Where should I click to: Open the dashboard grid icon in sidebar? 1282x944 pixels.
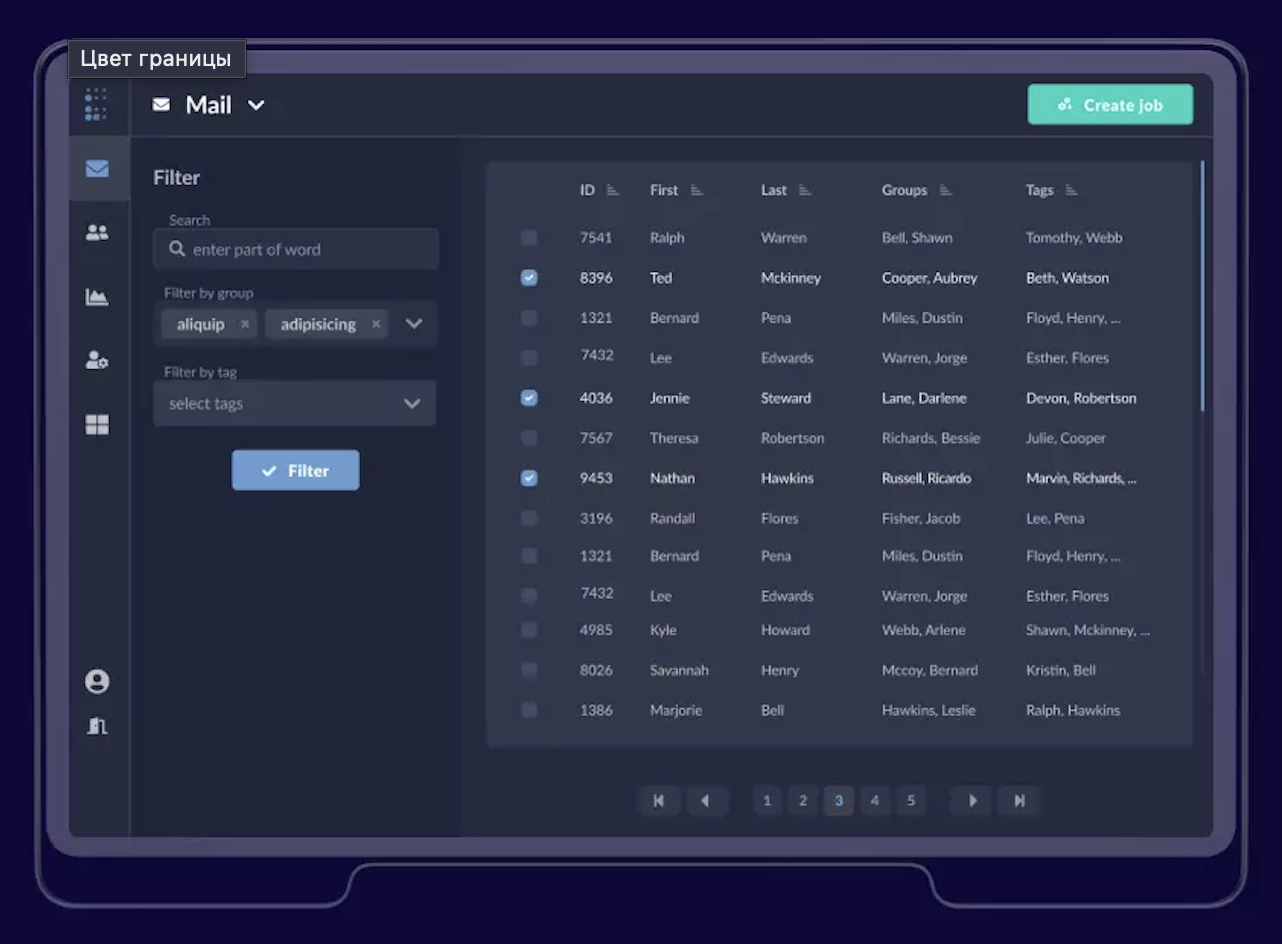coord(97,425)
